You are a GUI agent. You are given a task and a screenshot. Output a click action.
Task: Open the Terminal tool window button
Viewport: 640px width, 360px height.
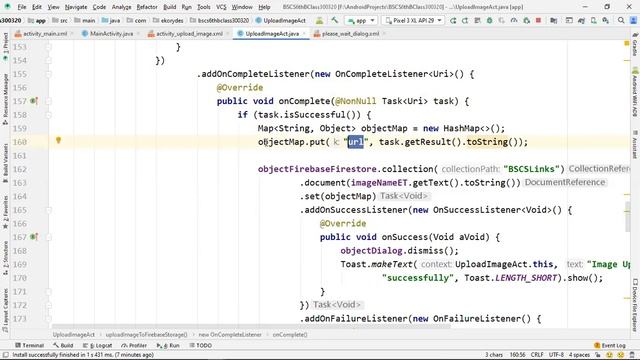pyautogui.click(x=29, y=345)
